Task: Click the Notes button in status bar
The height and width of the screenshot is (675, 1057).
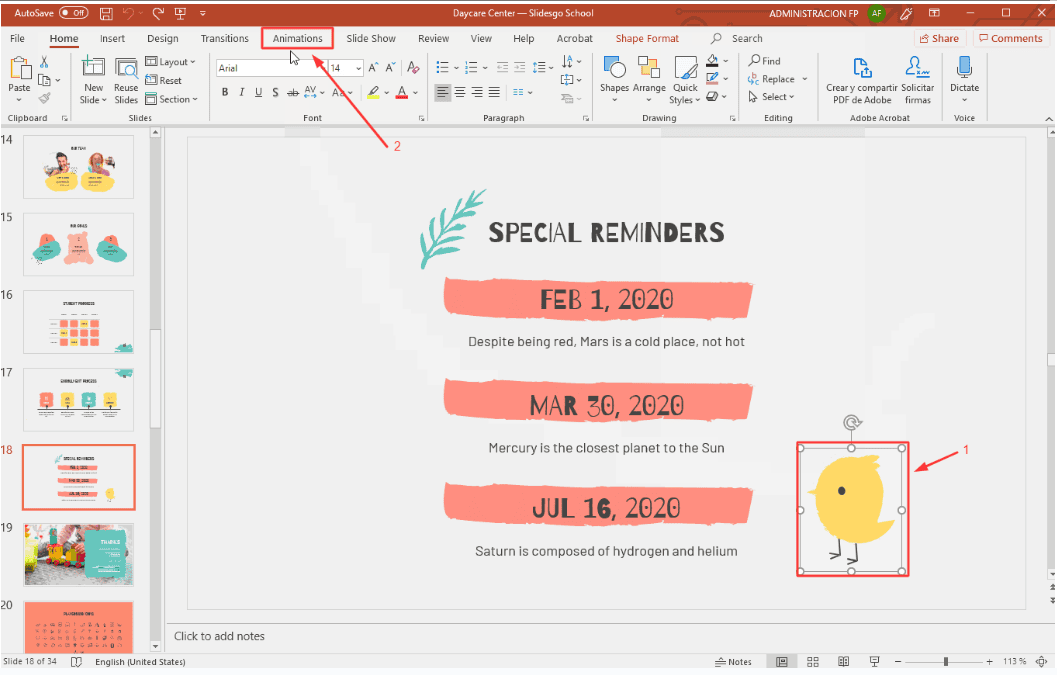Action: tap(733, 662)
